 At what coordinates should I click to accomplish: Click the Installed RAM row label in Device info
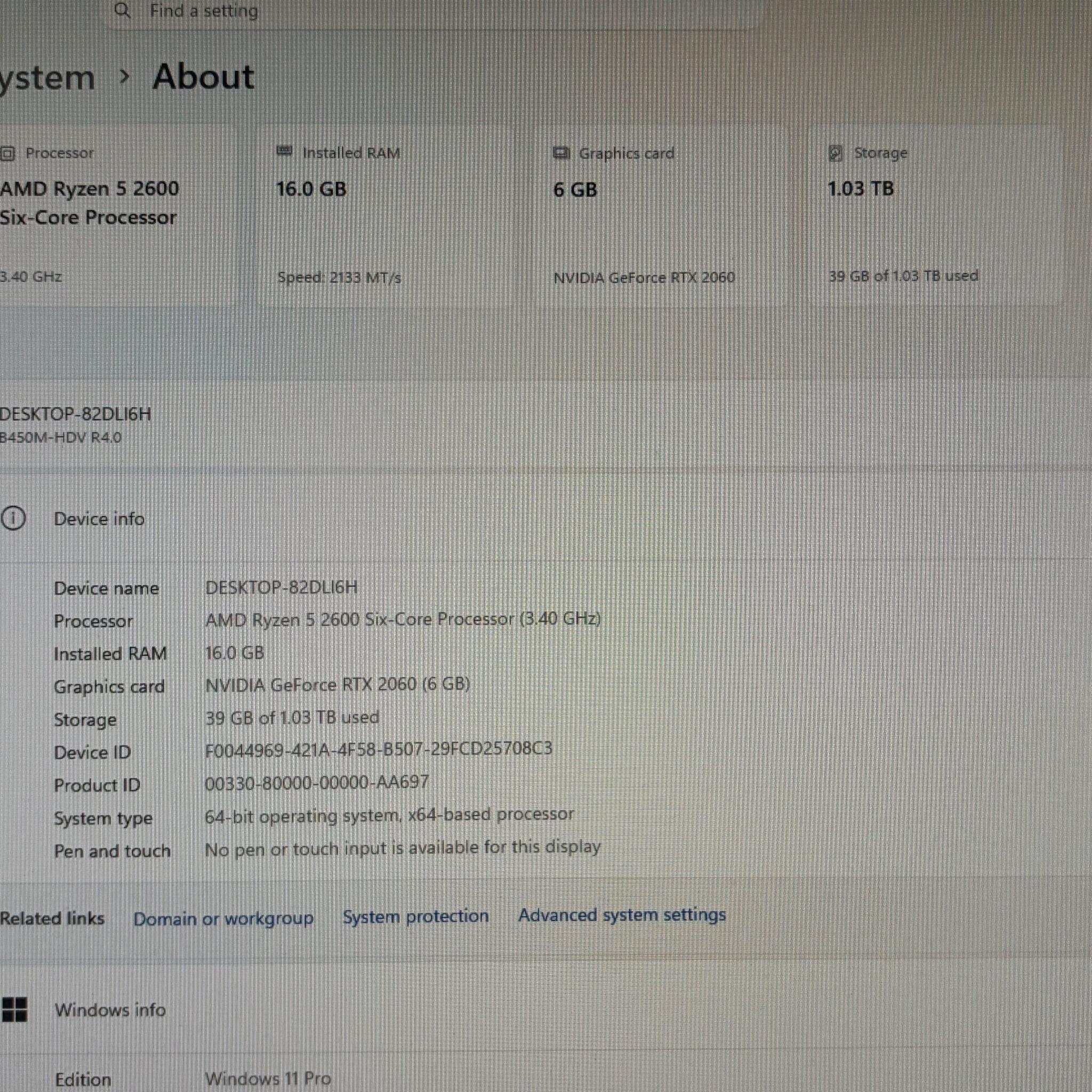(110, 654)
